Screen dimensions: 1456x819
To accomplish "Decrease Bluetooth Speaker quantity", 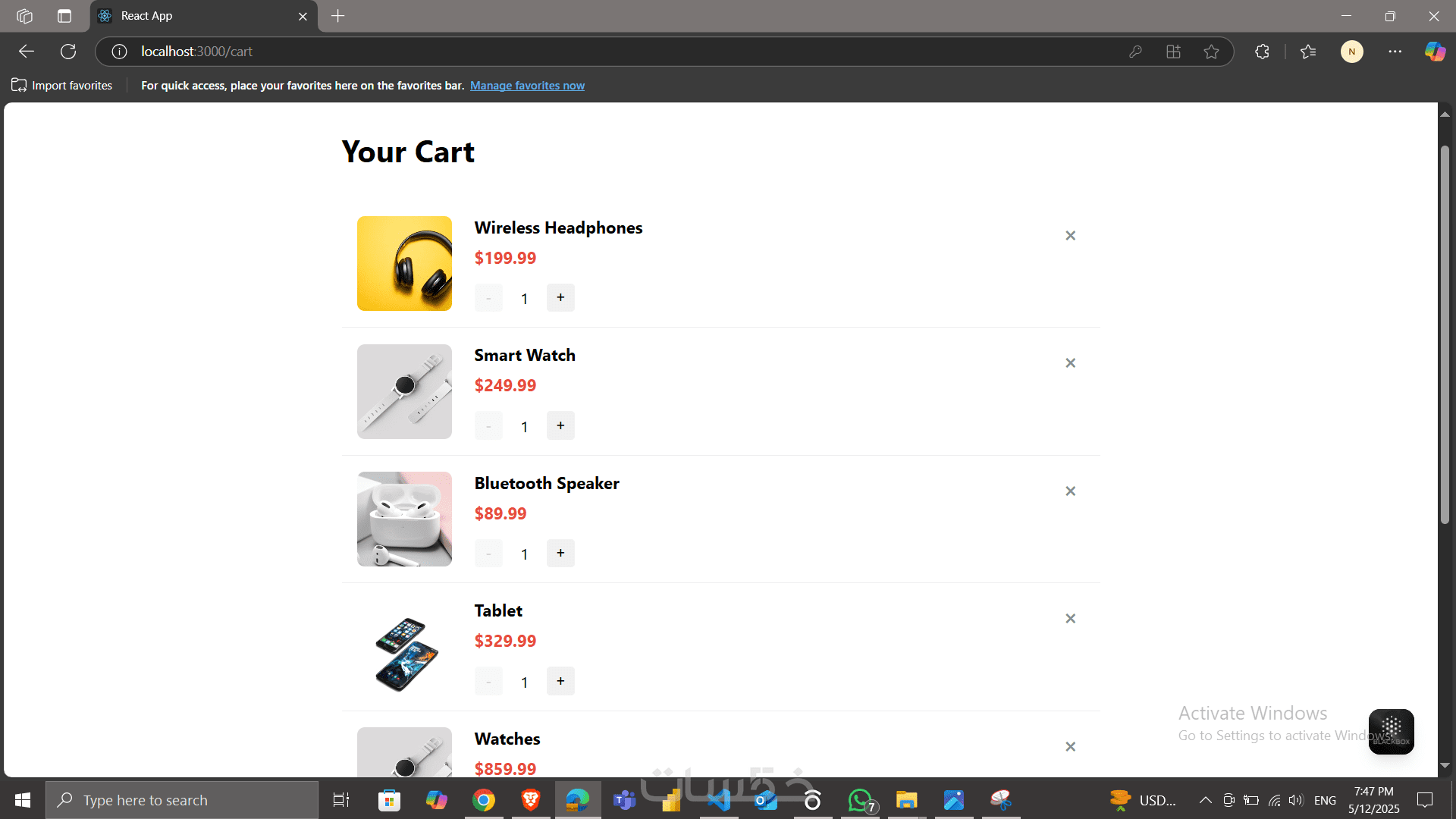I will pyautogui.click(x=488, y=554).
